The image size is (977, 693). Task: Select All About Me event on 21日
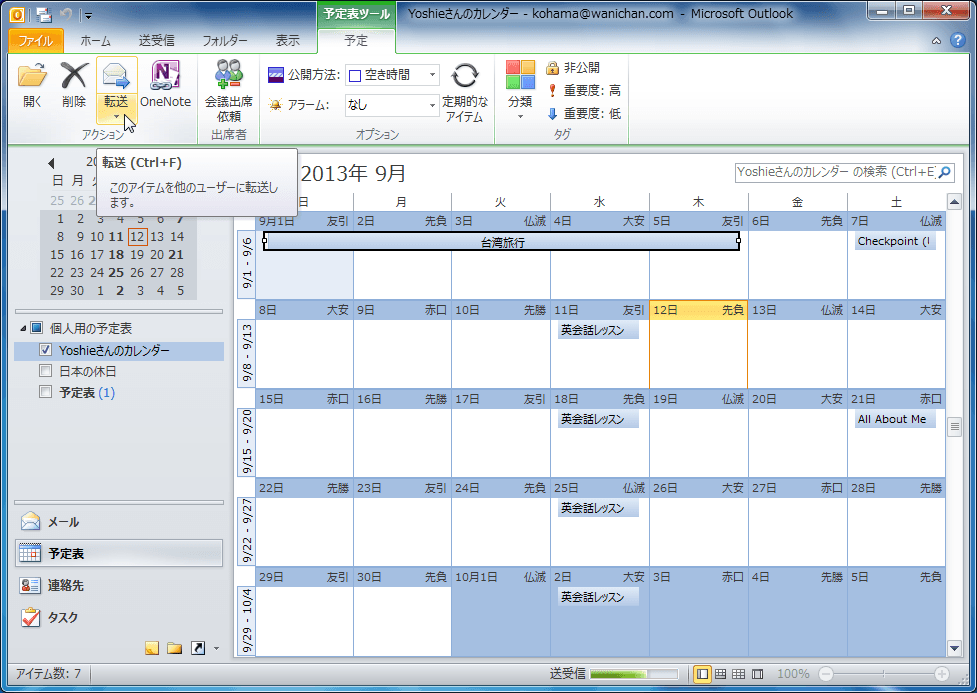tap(895, 419)
